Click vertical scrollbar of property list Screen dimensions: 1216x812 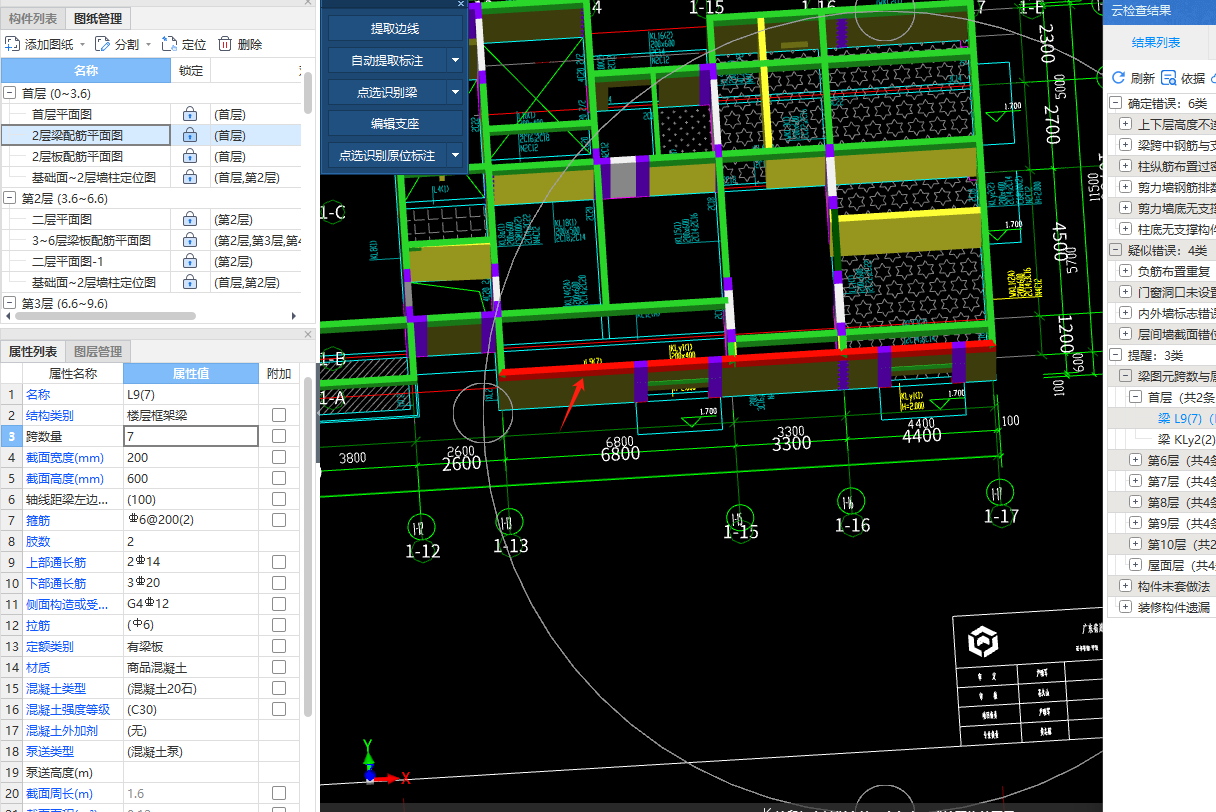click(x=309, y=545)
